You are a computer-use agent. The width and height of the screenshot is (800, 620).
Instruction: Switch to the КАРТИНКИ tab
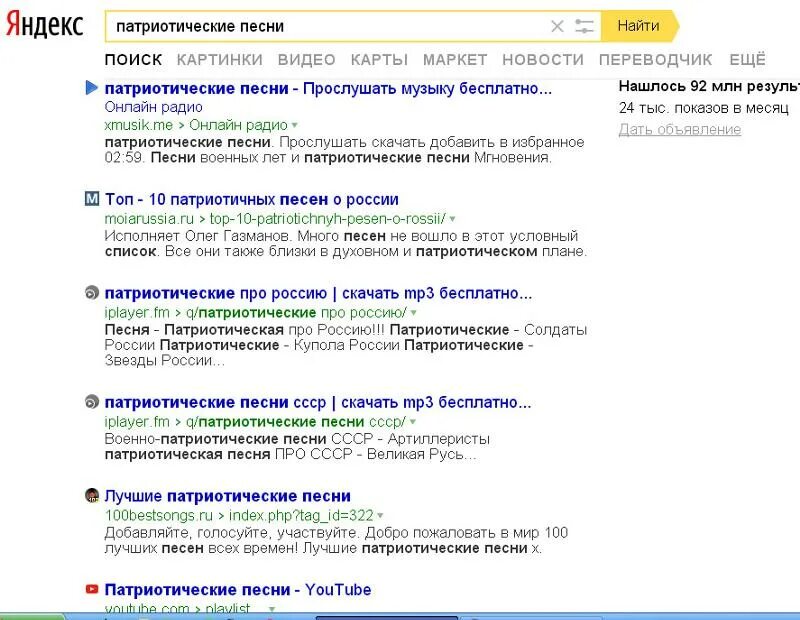[x=219, y=60]
